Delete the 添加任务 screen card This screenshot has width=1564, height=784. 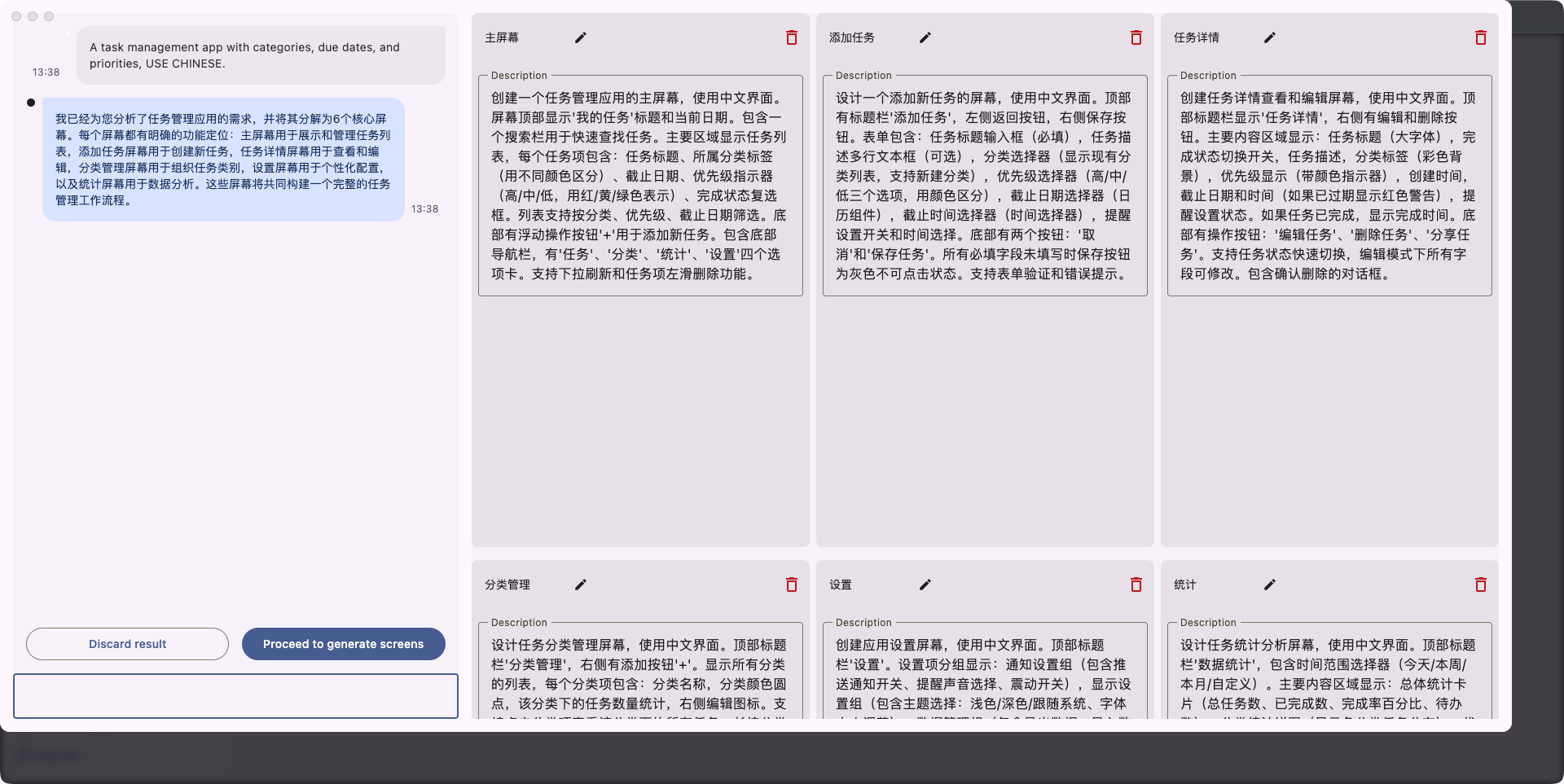tap(1136, 37)
